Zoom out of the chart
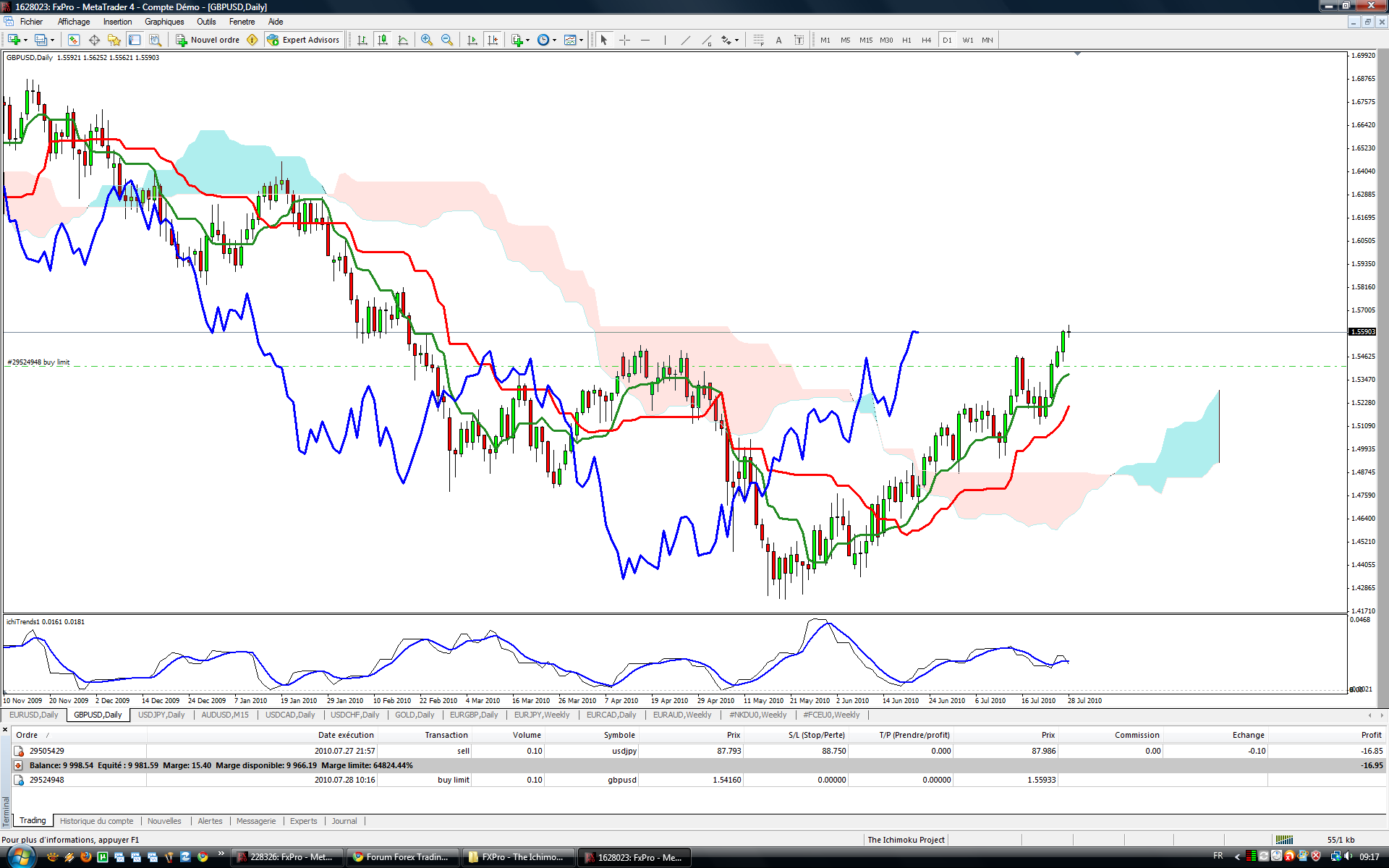This screenshot has height=868, width=1389. coord(447,40)
